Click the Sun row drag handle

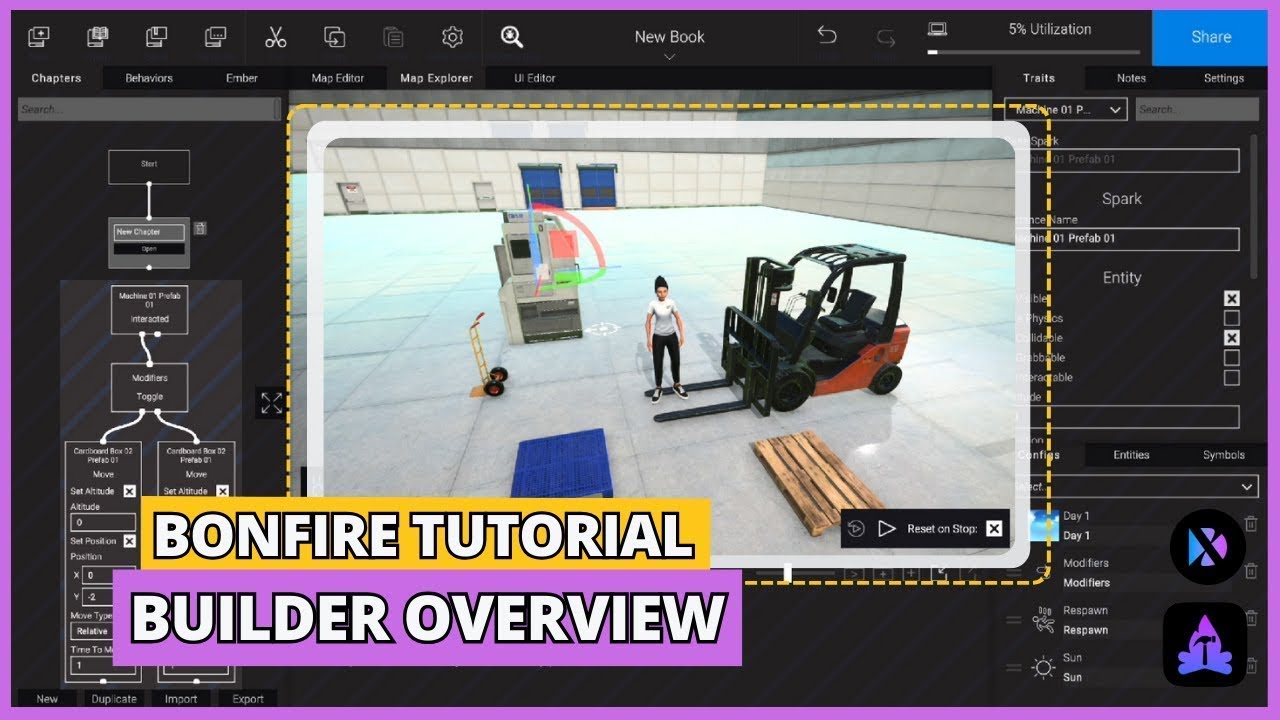pos(1014,667)
